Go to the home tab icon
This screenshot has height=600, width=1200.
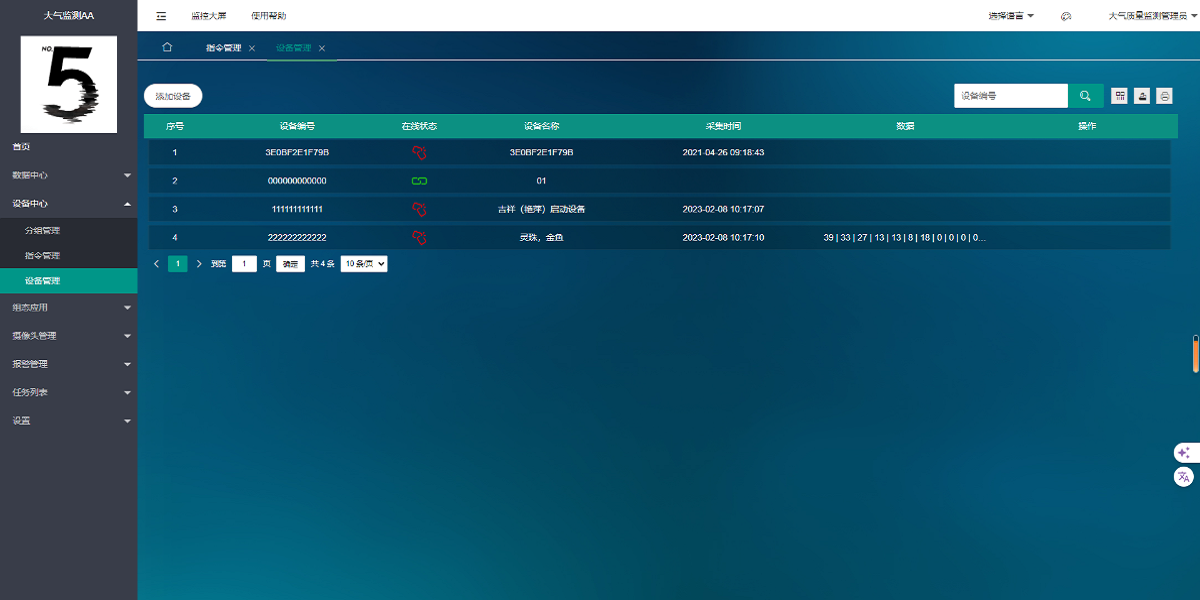point(167,47)
